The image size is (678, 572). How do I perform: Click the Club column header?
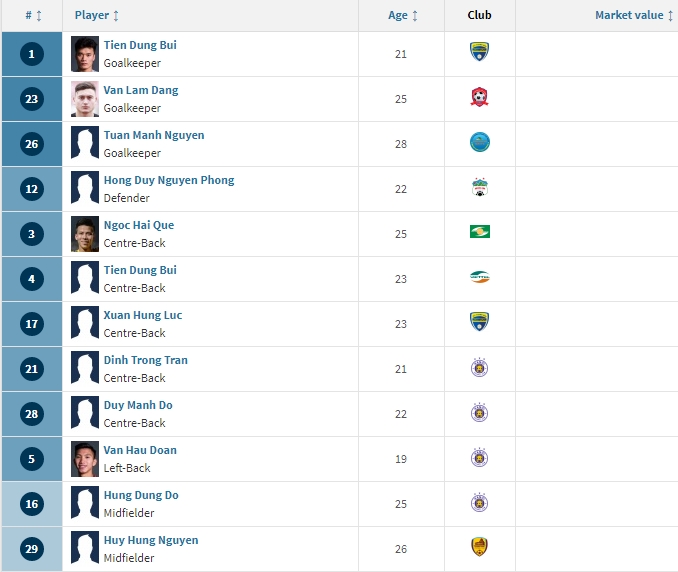pyautogui.click(x=480, y=15)
